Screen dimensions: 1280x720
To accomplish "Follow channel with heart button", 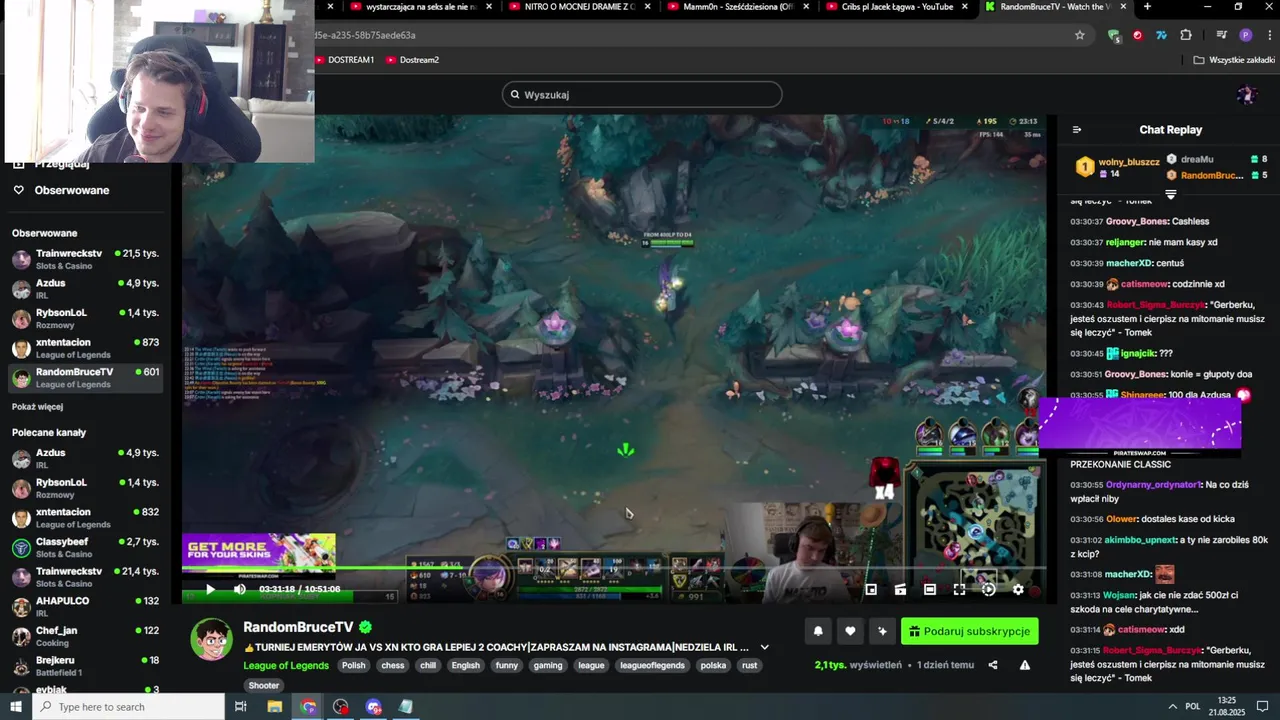I will [850, 631].
